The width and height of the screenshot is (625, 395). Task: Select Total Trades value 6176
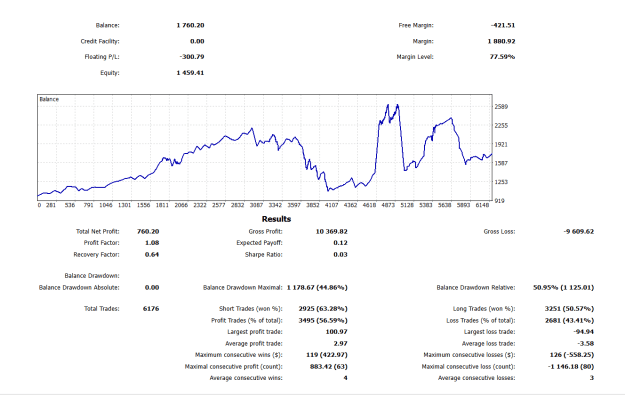(x=151, y=309)
